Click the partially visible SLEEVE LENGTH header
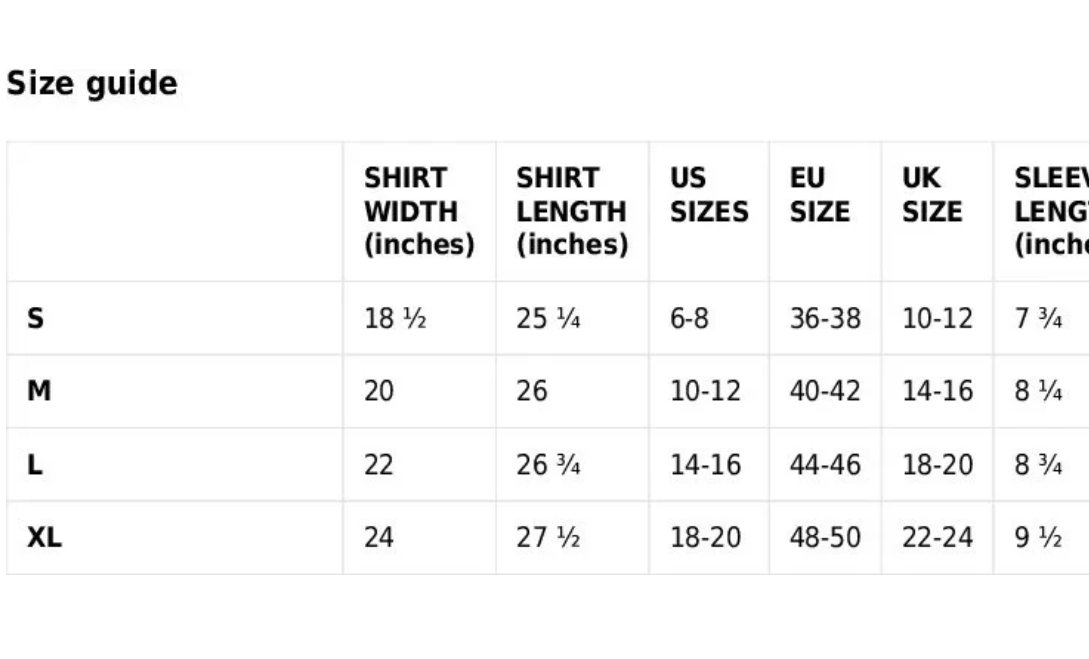This screenshot has width=1089, height=659. (x=1050, y=211)
